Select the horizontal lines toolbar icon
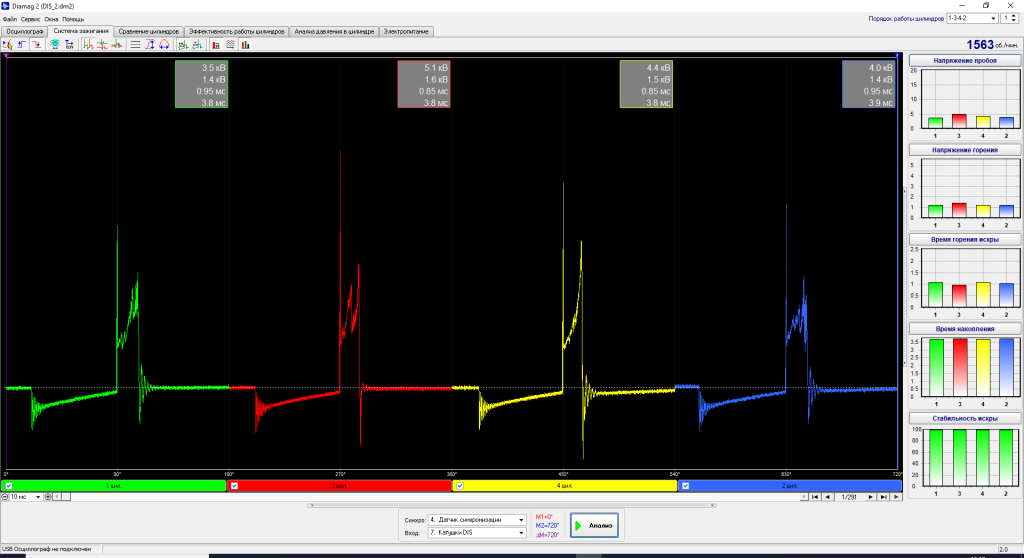Screen dimensions: 1024x558 [135, 44]
